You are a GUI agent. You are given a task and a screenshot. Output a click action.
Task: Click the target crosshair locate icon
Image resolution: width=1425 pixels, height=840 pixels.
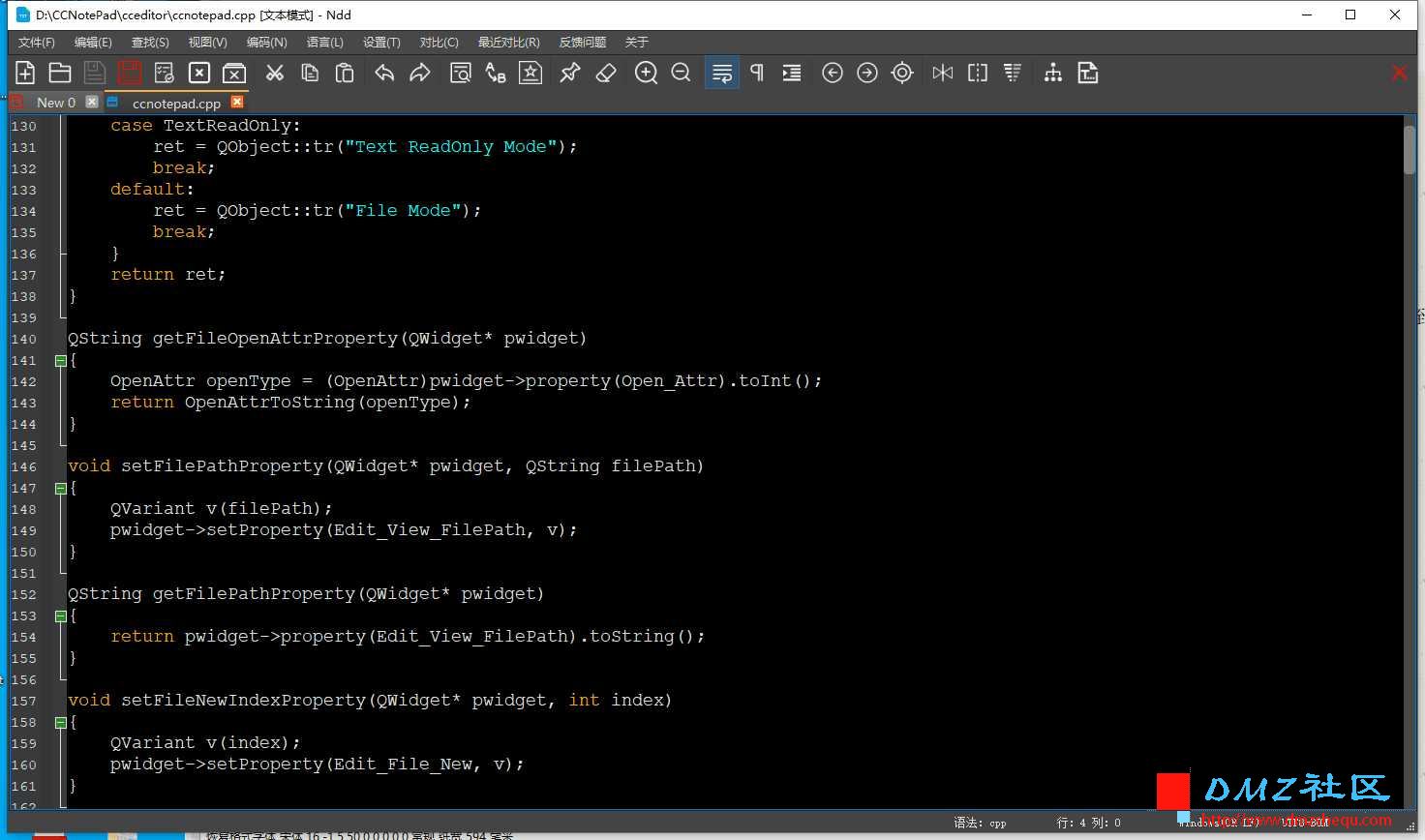pos(902,73)
